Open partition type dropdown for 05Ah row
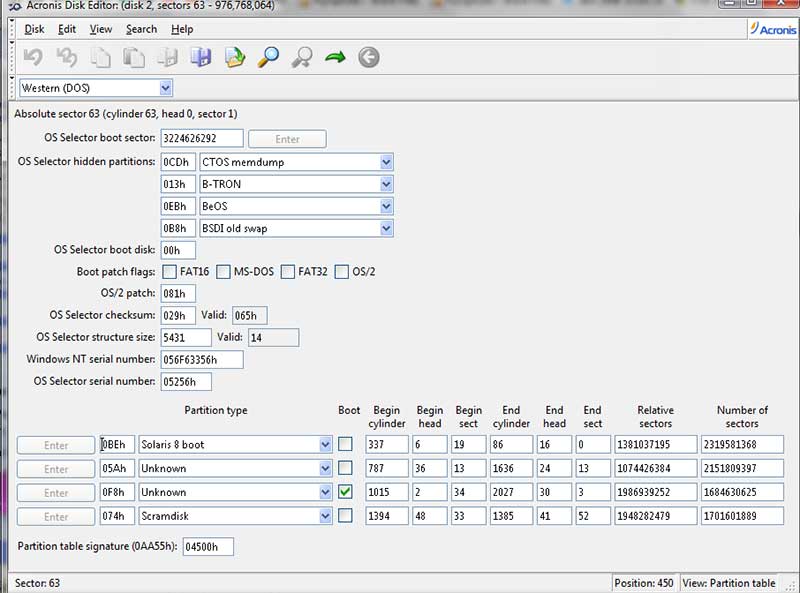This screenshot has width=800, height=593. point(326,468)
